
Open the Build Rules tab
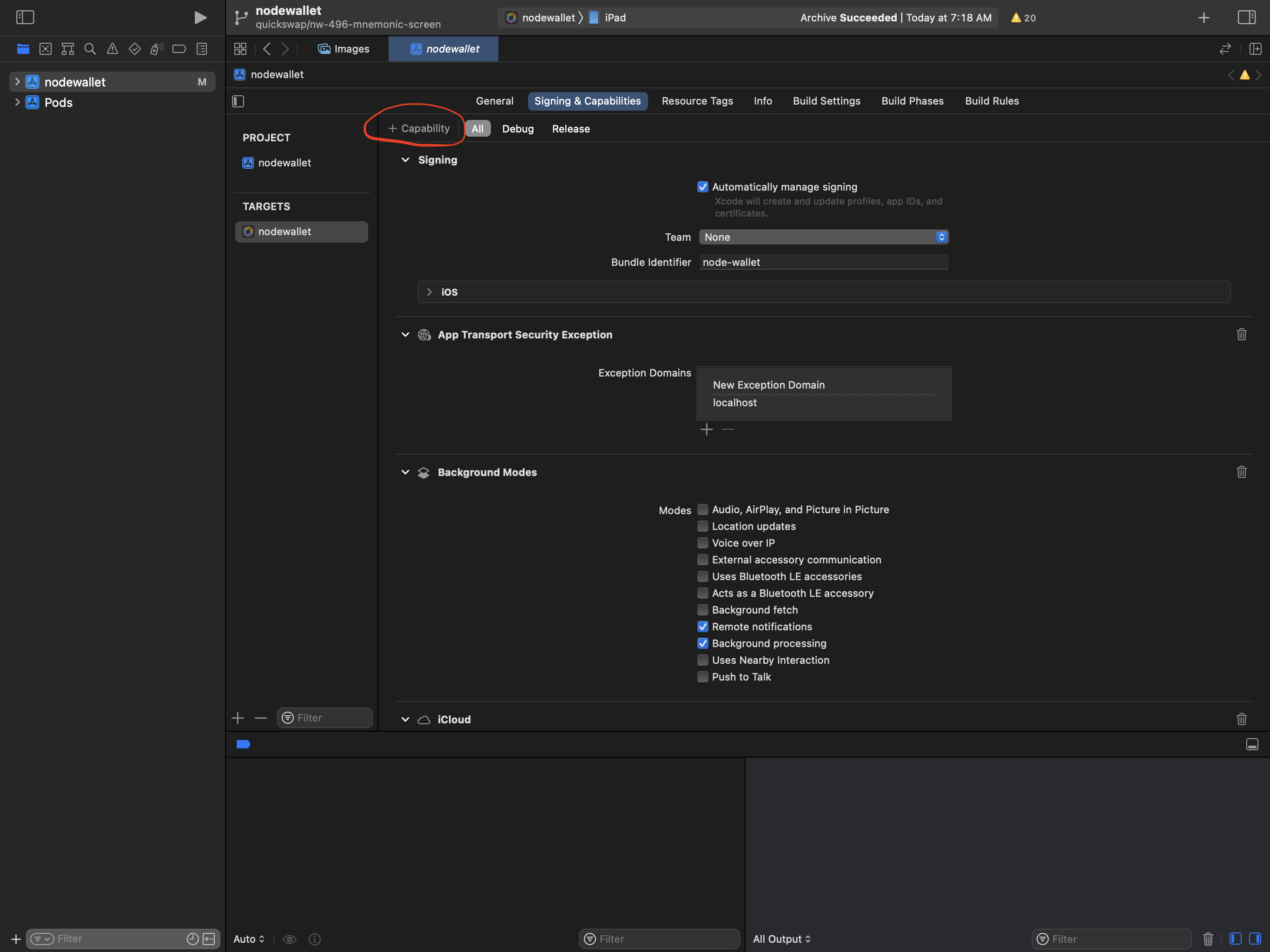pos(992,101)
